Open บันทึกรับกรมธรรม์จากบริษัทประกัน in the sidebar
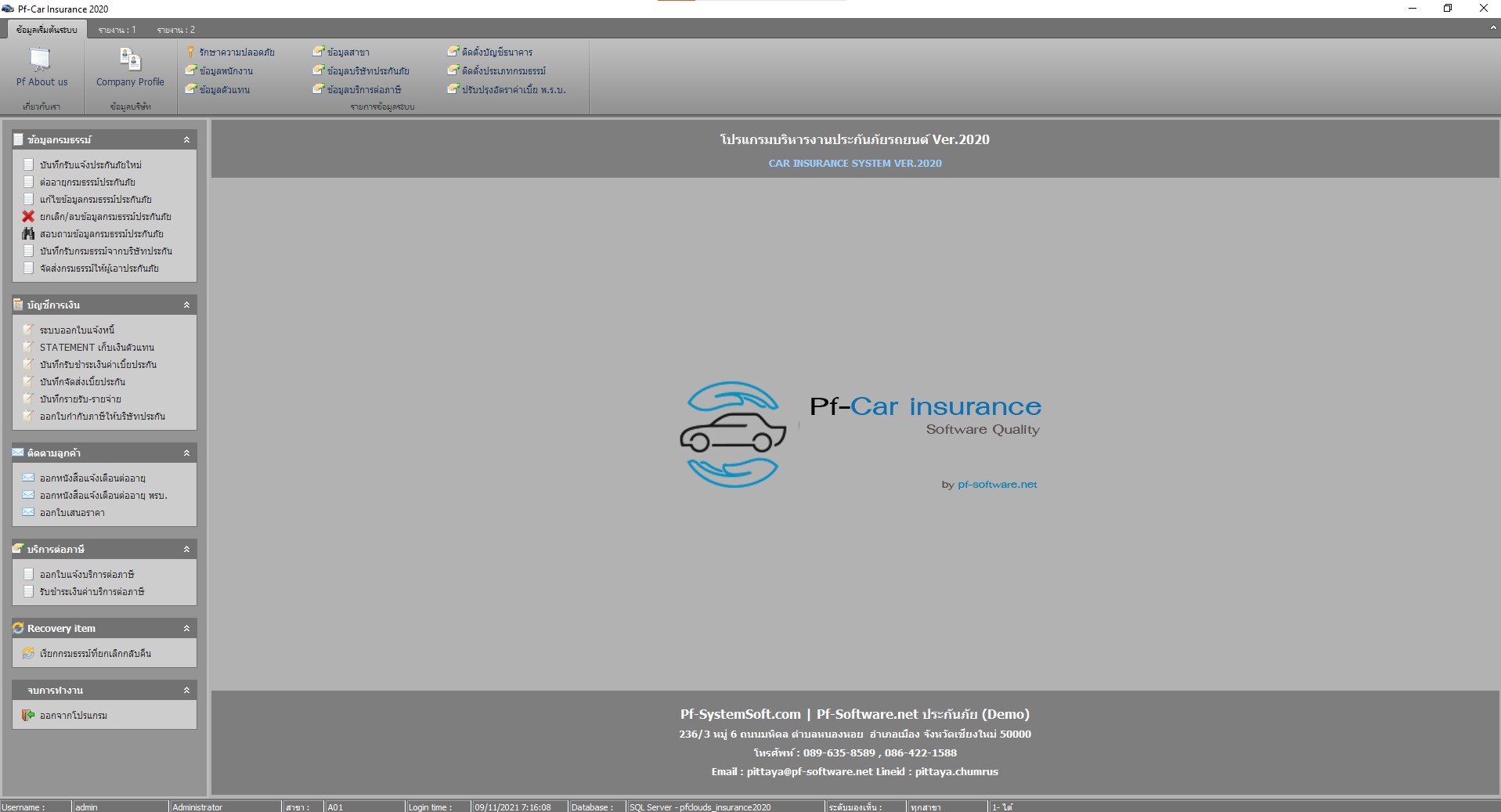 point(97,251)
